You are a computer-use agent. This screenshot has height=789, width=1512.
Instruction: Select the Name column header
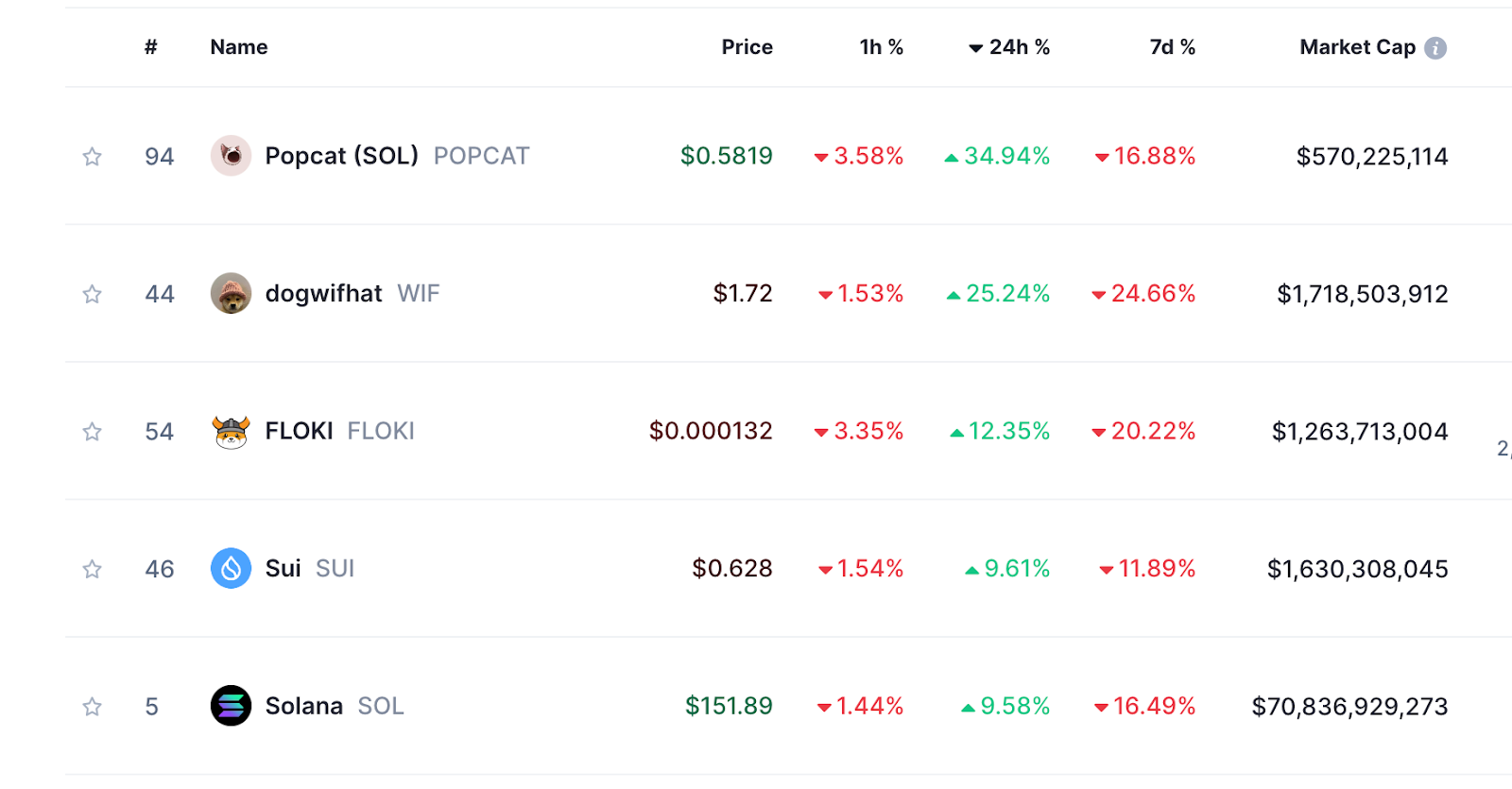(x=237, y=46)
